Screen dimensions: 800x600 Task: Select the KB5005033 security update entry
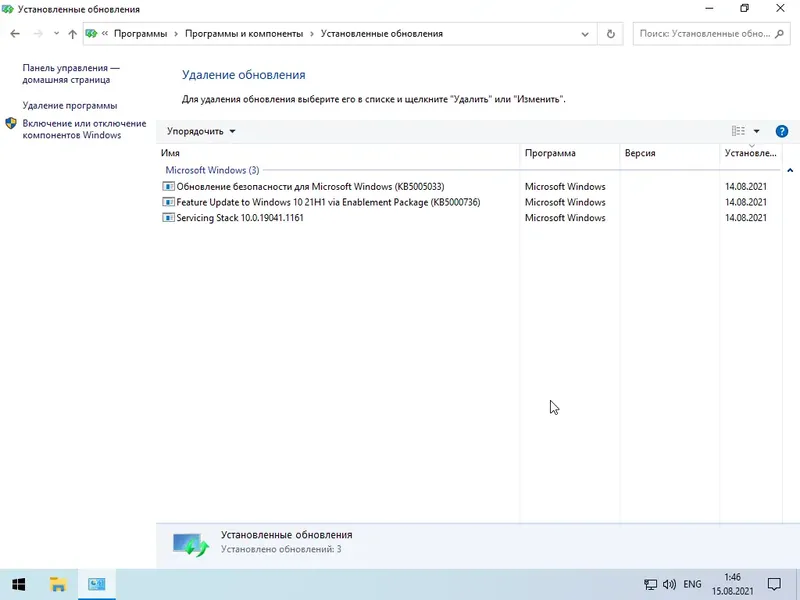[310, 186]
